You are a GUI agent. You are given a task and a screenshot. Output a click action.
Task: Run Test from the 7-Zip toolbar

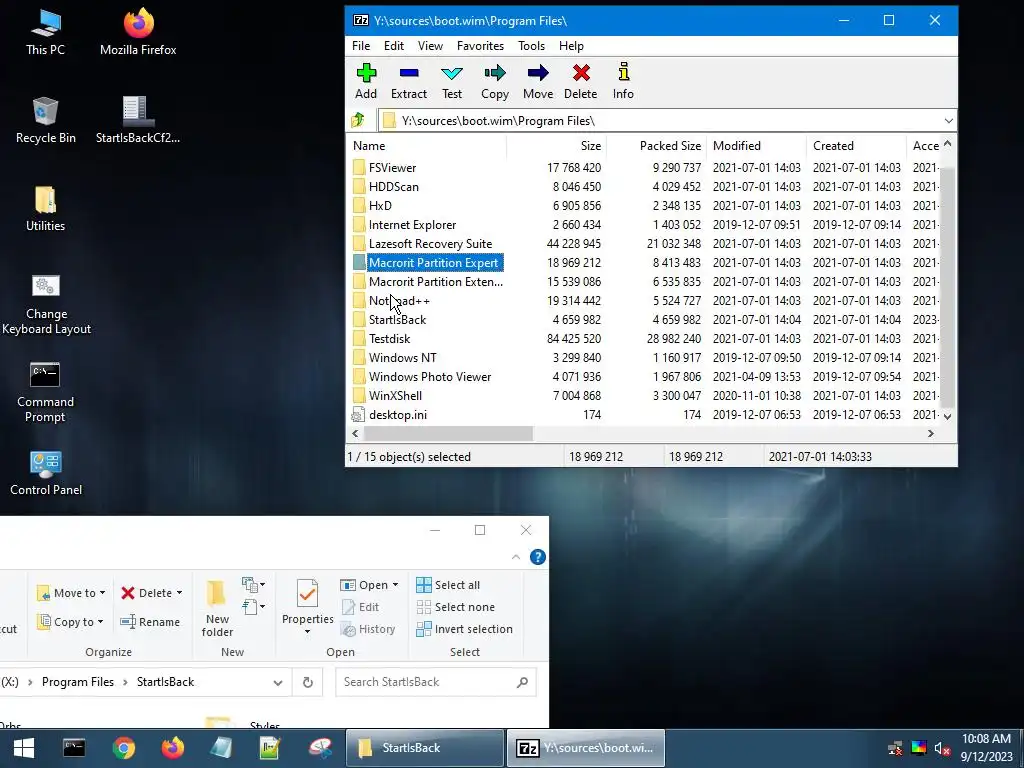[x=452, y=81]
